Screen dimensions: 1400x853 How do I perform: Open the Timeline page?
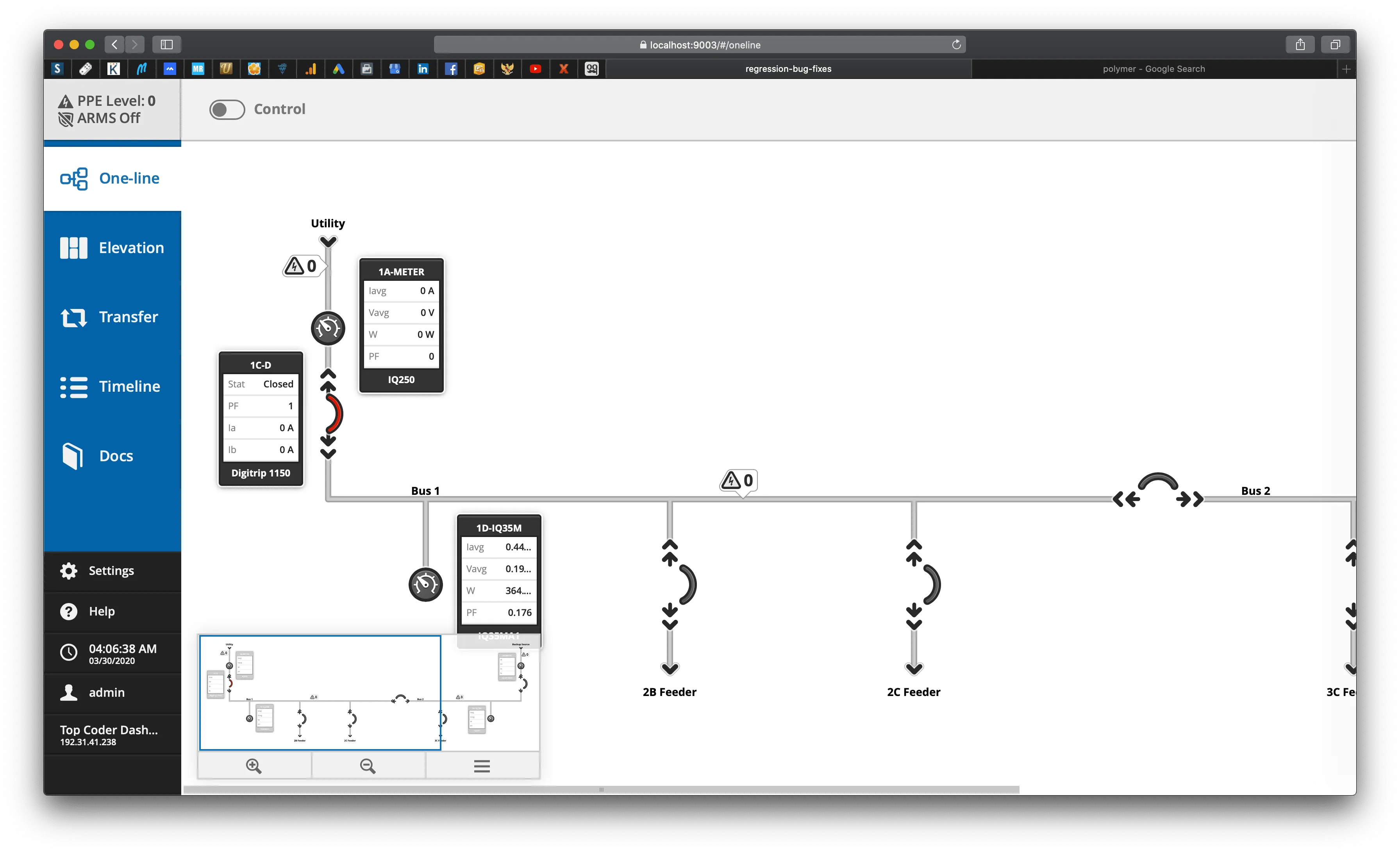tap(112, 386)
